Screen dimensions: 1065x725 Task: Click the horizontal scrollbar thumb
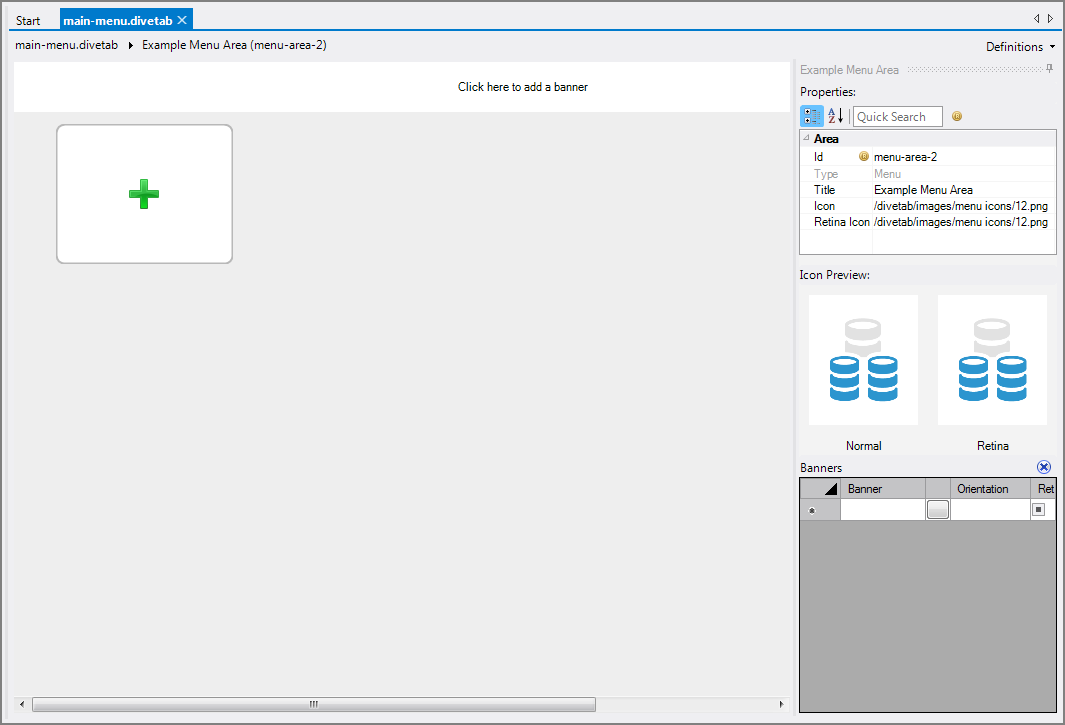[x=313, y=704]
